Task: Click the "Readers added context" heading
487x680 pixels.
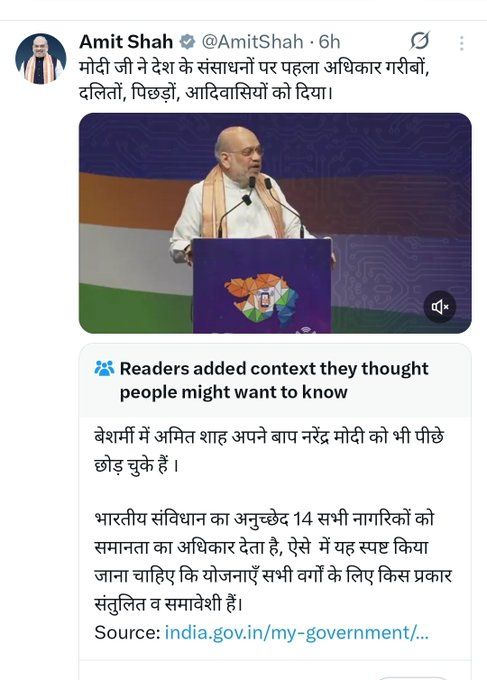Action: [x=274, y=380]
